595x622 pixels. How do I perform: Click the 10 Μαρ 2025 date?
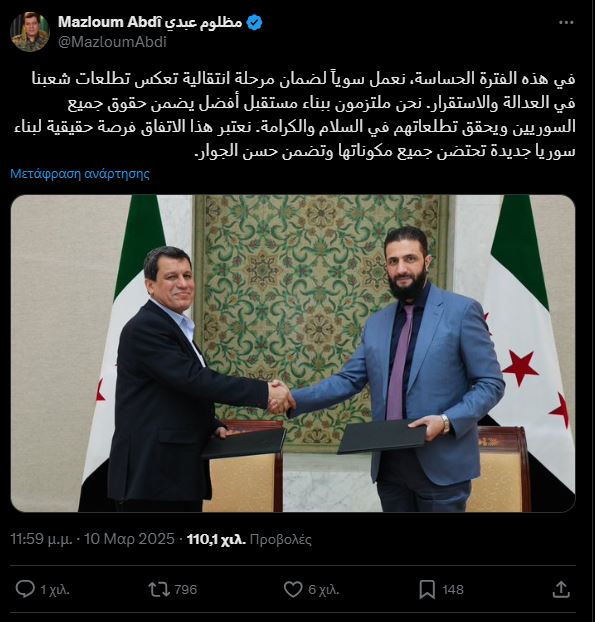pos(129,539)
